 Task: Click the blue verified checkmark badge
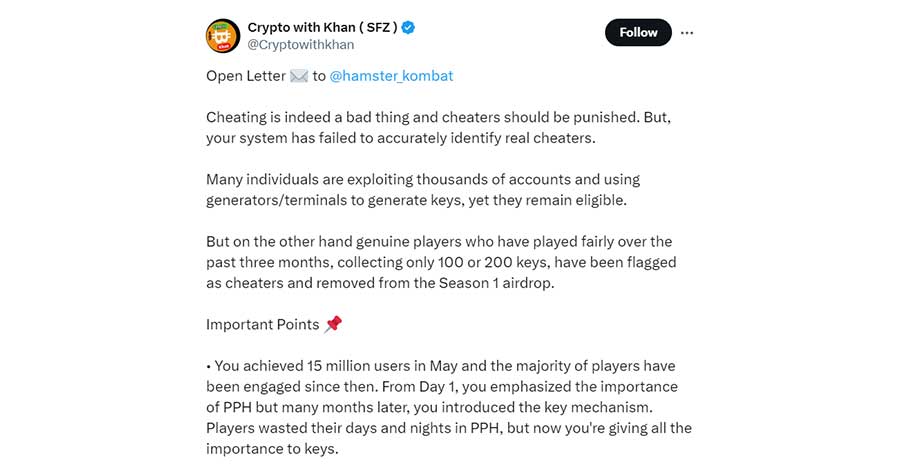click(408, 28)
